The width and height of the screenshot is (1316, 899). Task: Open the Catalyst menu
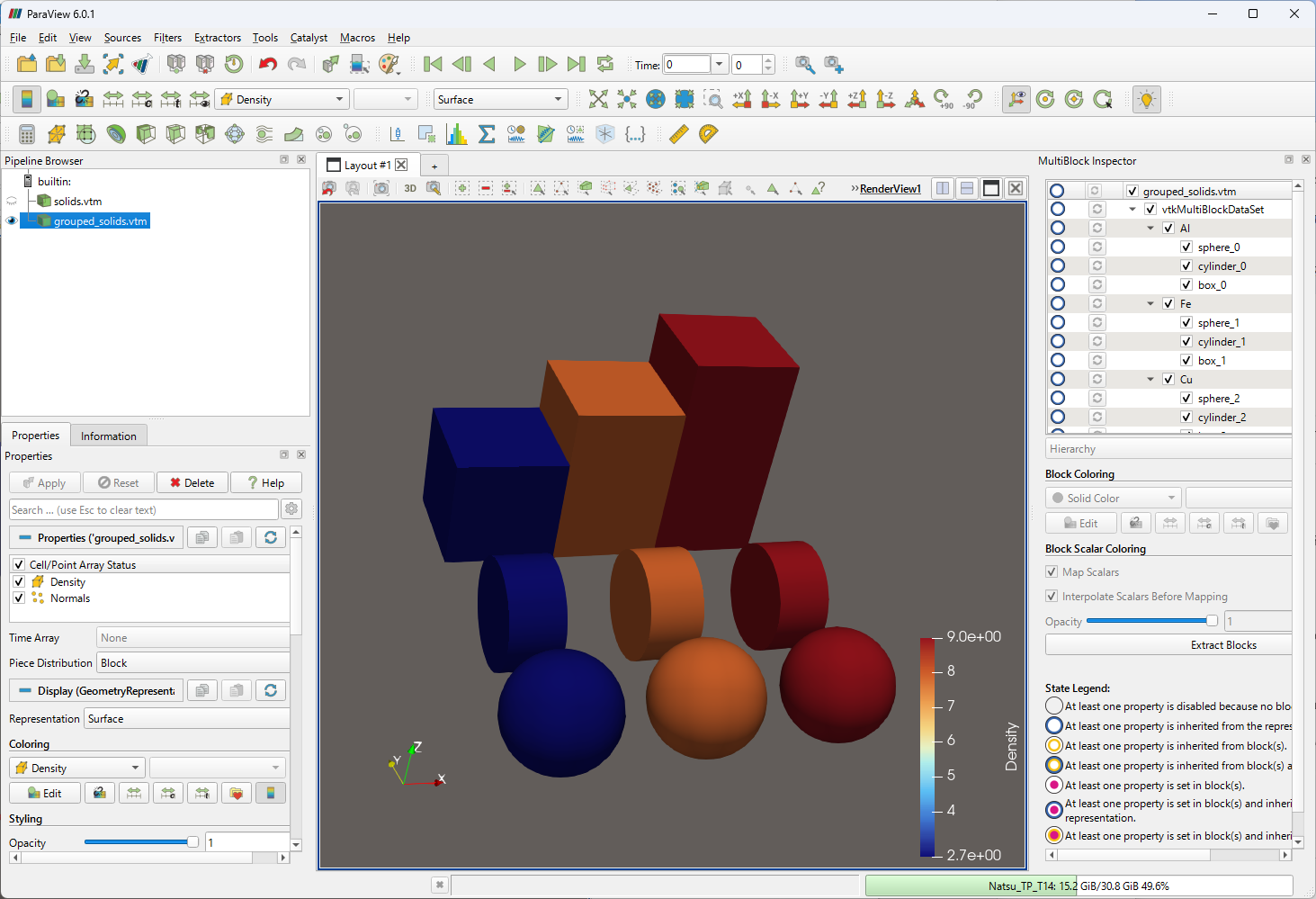tap(309, 38)
